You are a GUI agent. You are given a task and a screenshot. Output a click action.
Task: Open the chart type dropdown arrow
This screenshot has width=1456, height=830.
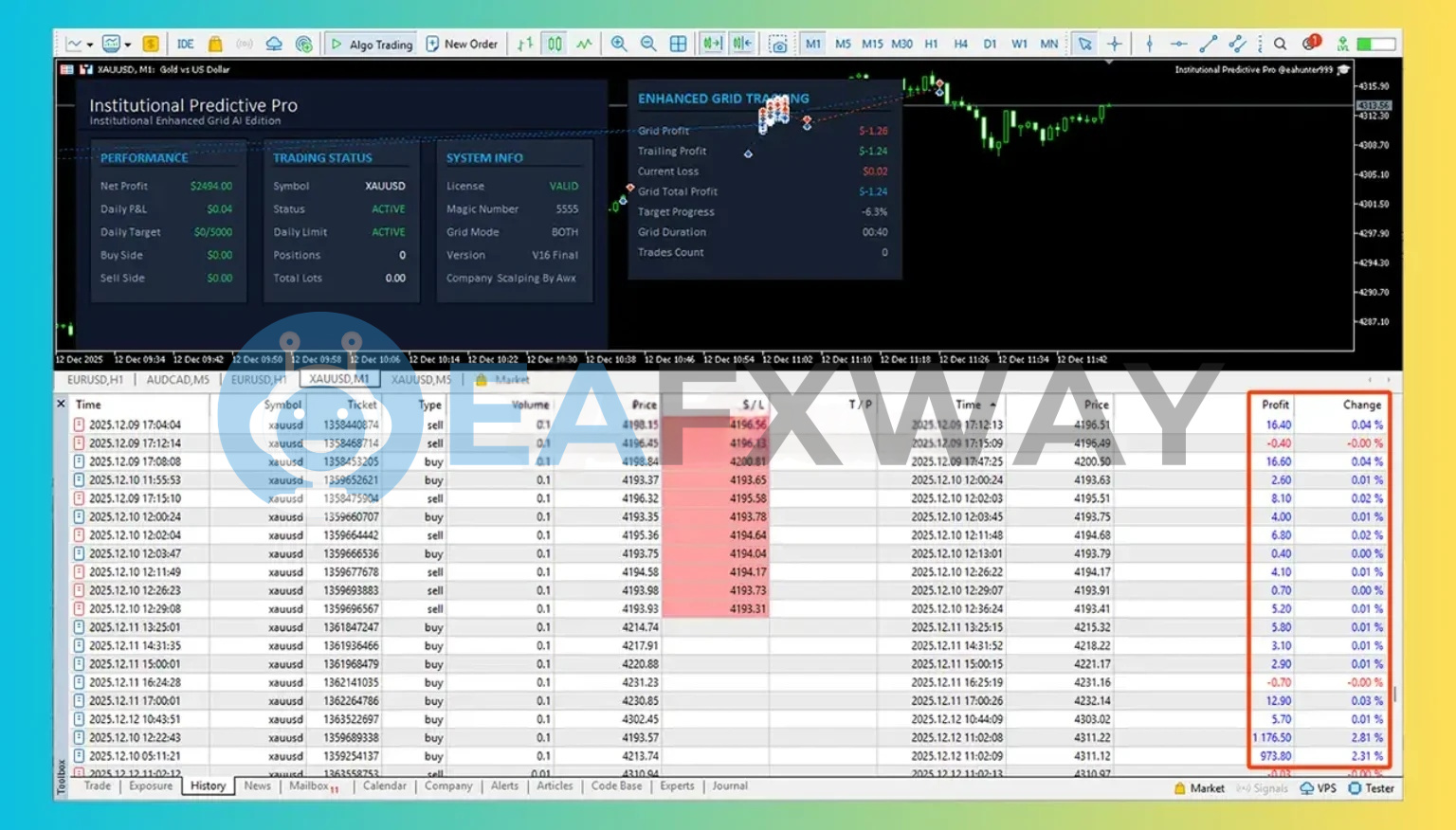(x=90, y=45)
